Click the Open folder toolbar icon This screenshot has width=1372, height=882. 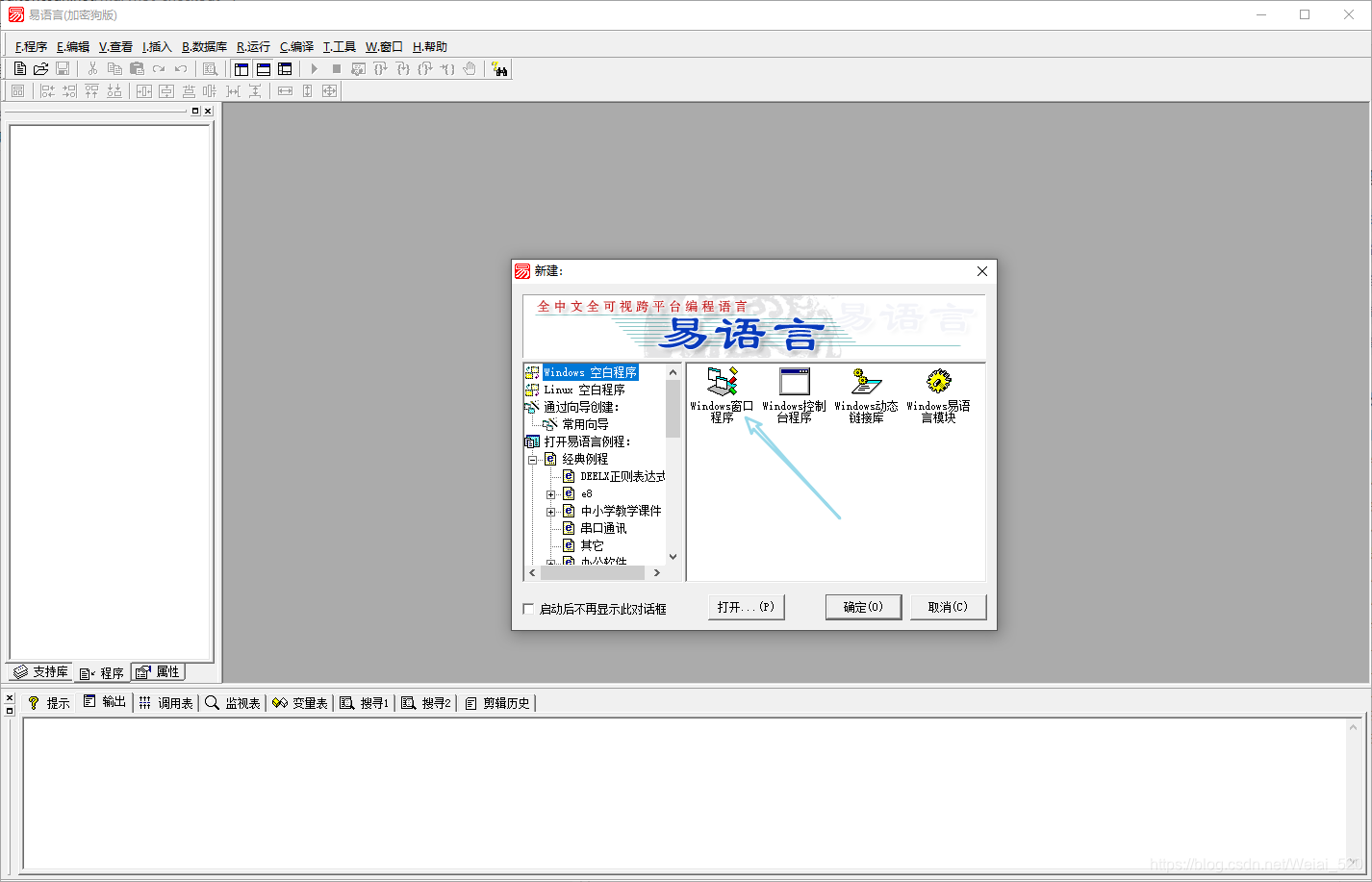point(40,68)
